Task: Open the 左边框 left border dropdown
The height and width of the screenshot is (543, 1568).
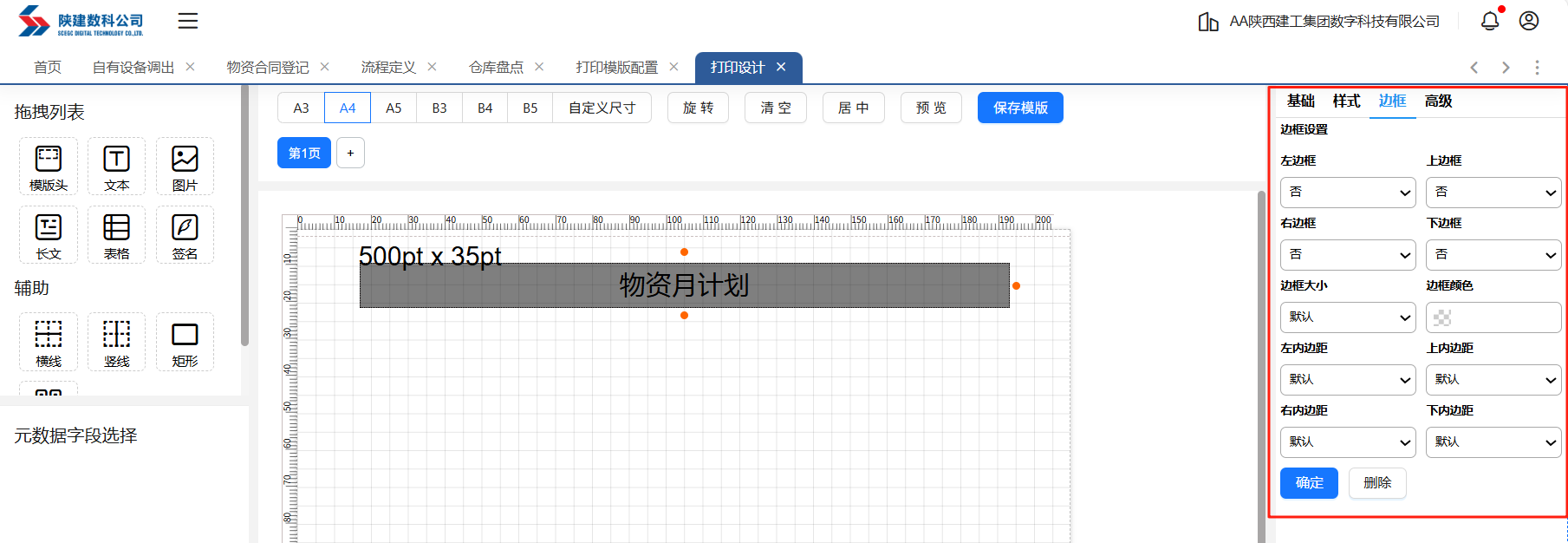Action: pos(1347,193)
